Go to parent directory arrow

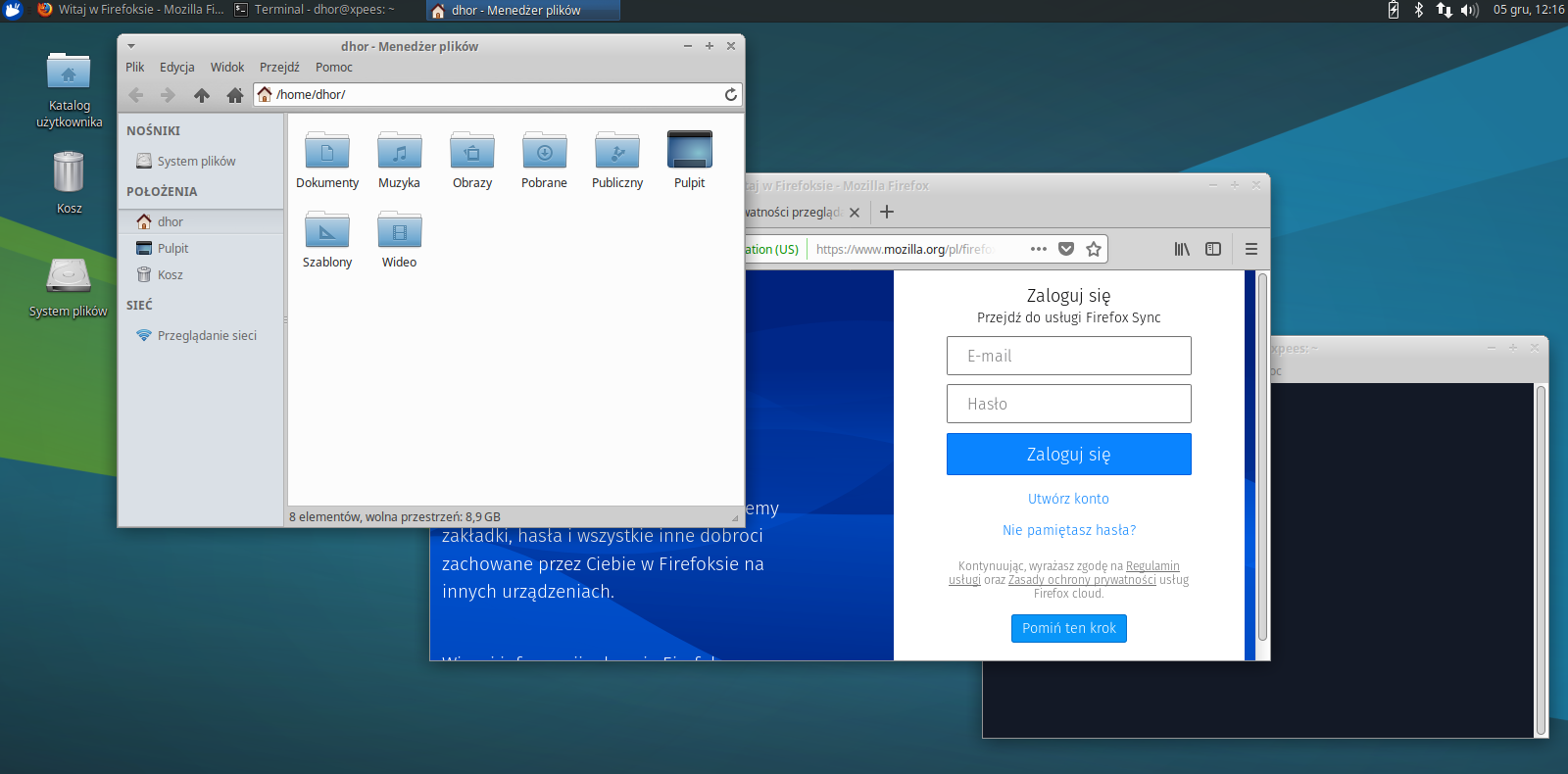202,95
